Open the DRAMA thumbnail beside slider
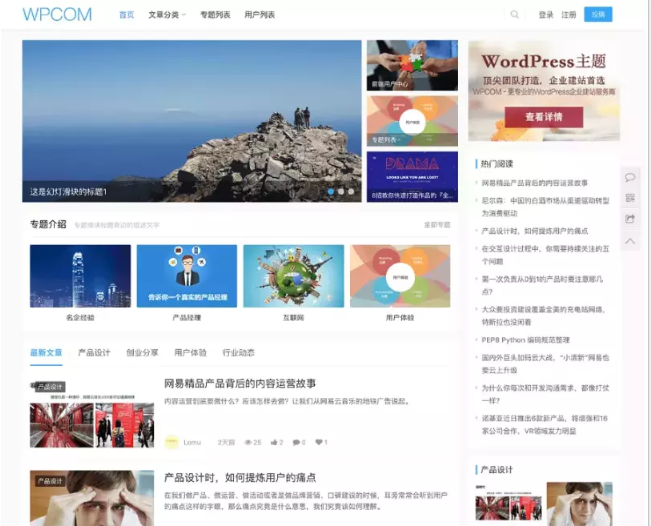 point(412,177)
